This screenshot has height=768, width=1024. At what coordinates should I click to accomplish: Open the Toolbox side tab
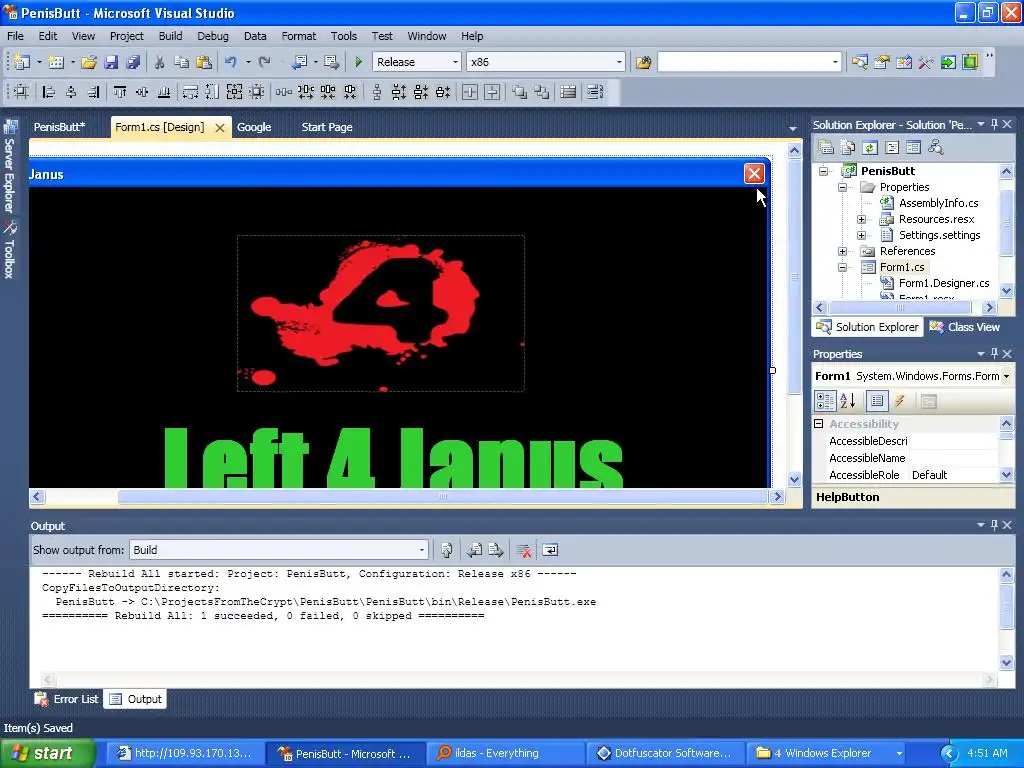tap(9, 249)
